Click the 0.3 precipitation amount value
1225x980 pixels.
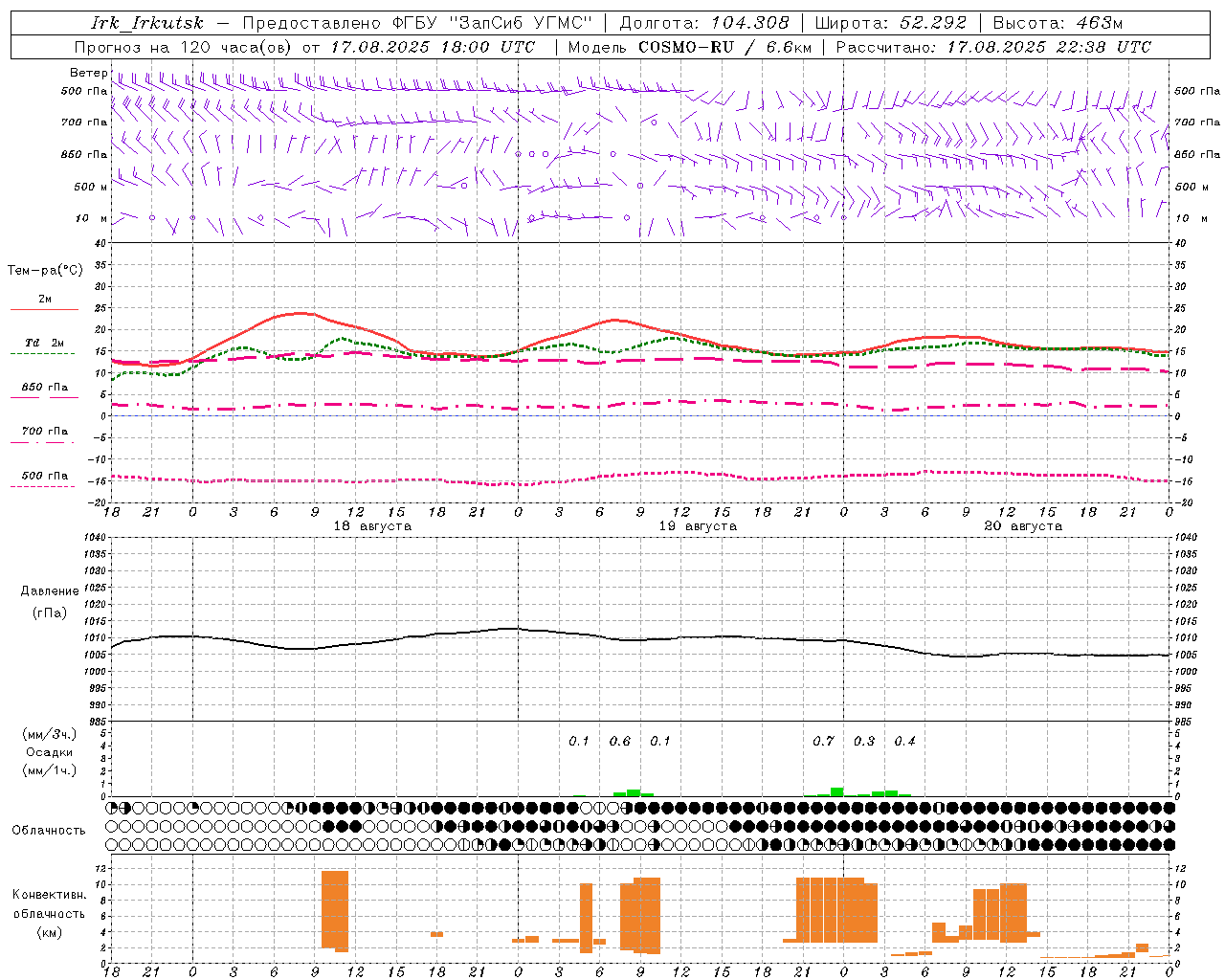tap(864, 742)
